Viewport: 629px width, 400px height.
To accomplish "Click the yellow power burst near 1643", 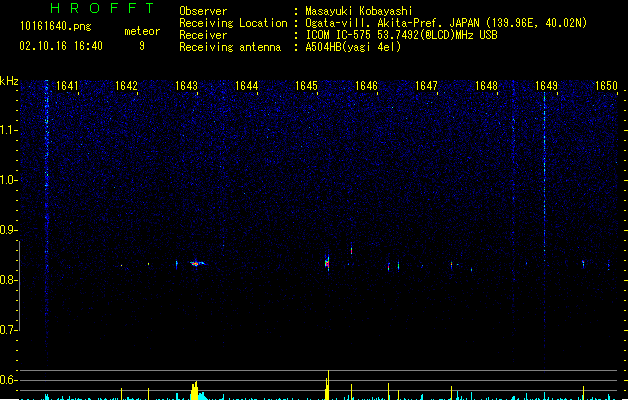I will 195,391.
